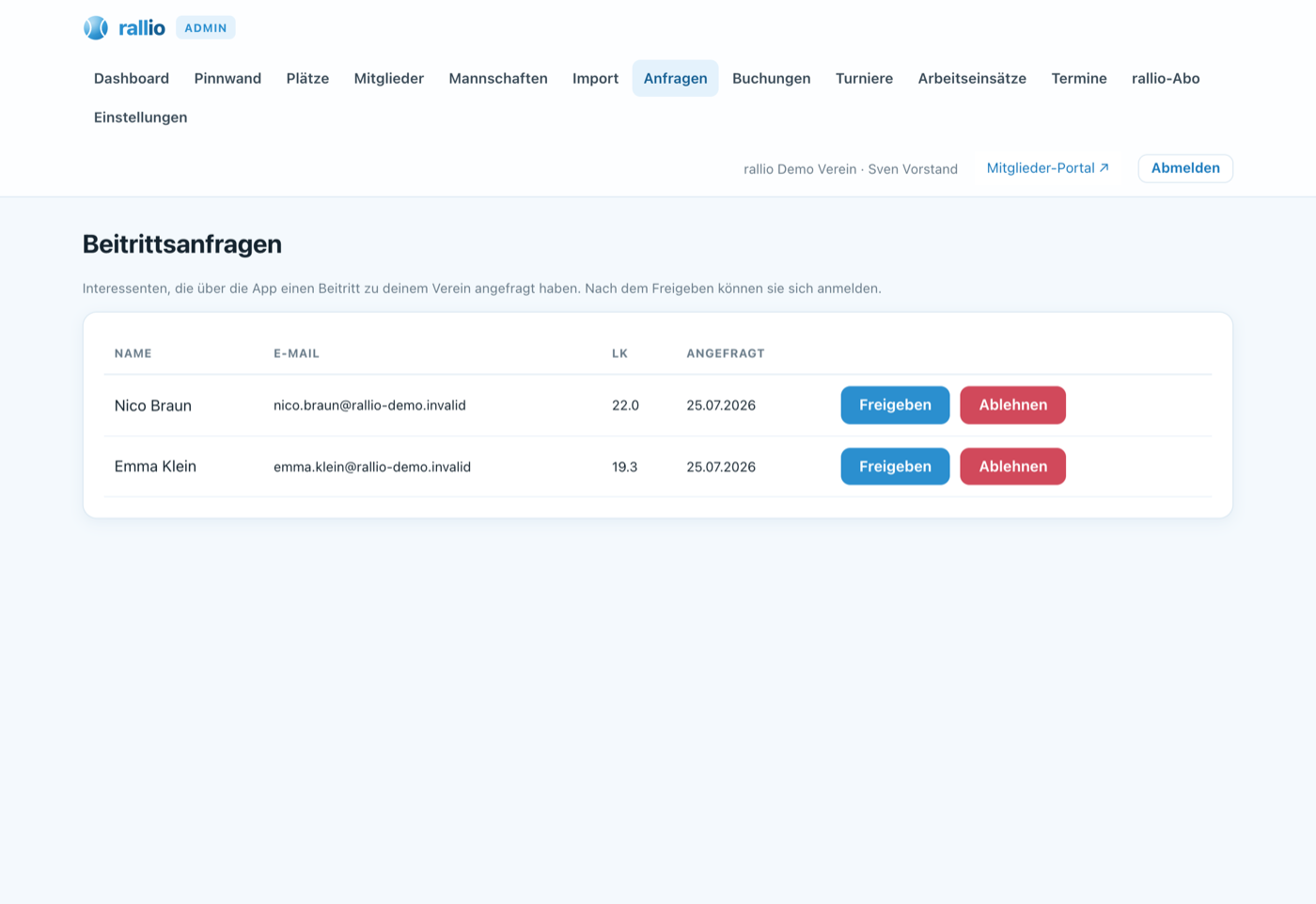1316x904 pixels.
Task: Click Nico Braun's date 25.07.2026
Action: click(x=721, y=405)
